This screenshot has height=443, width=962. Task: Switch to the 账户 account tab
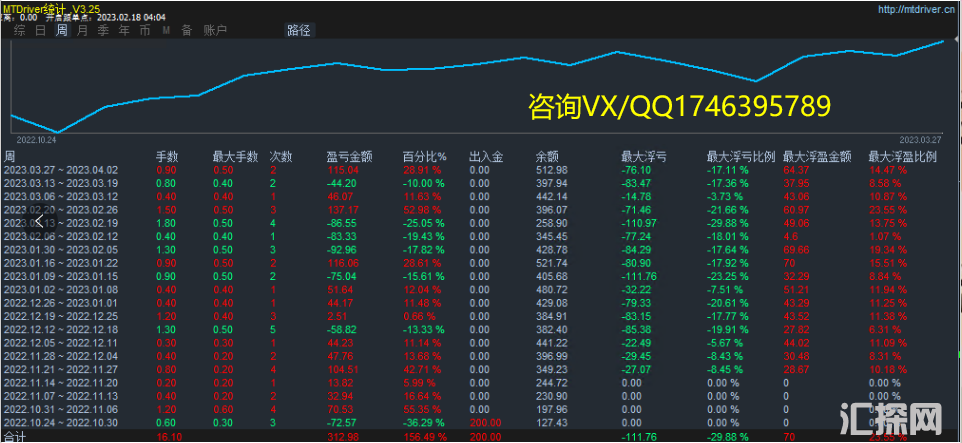[x=215, y=30]
